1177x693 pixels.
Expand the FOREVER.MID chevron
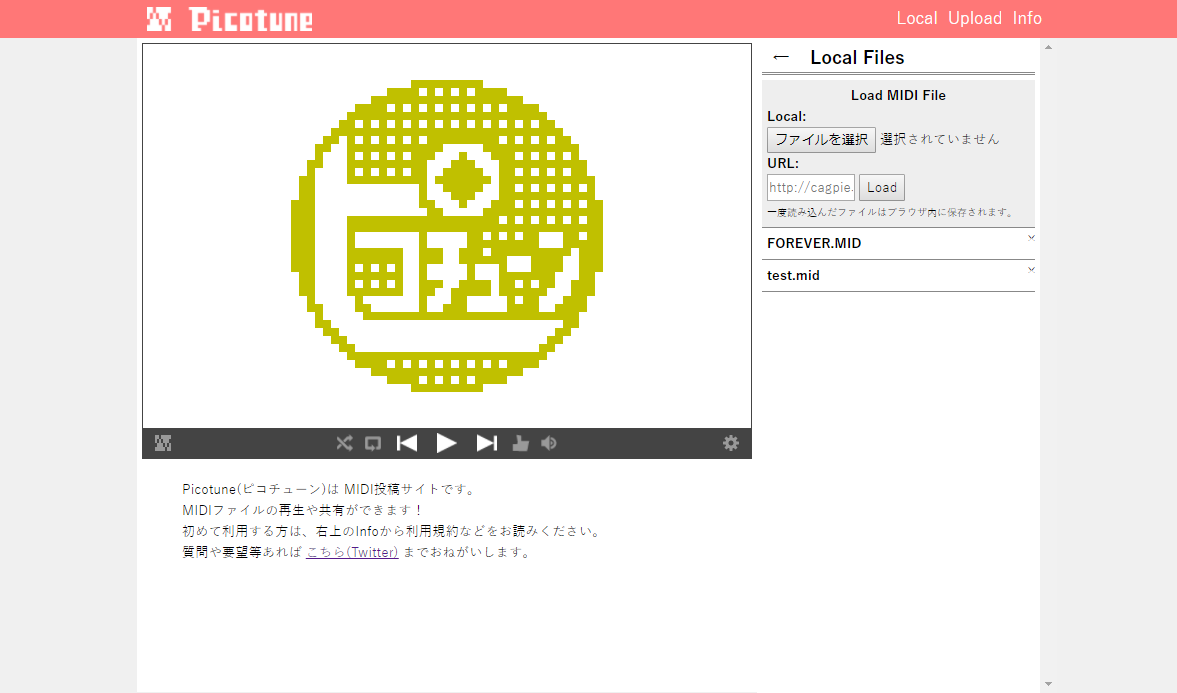[1031, 238]
